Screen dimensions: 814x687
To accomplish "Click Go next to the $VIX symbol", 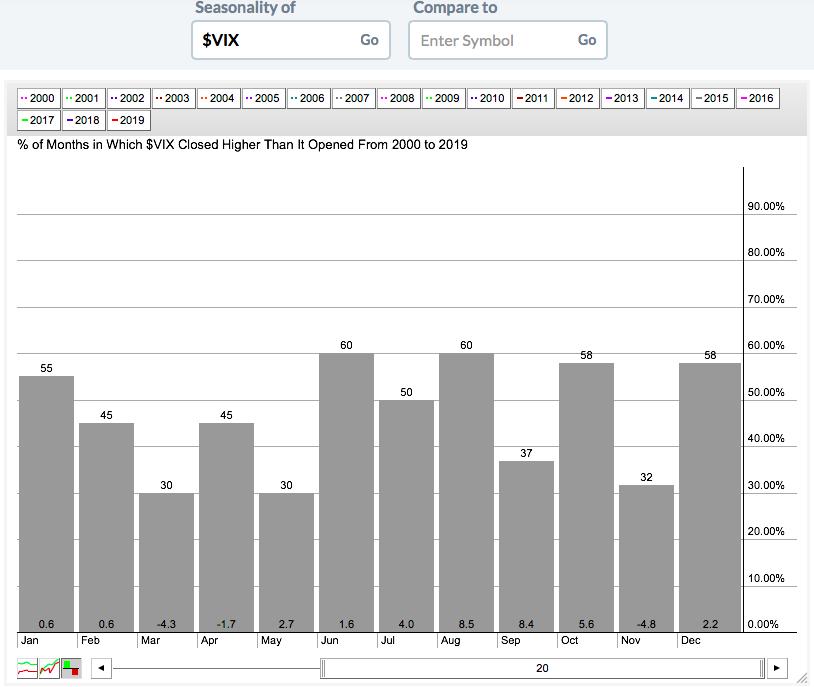I will click(369, 40).
